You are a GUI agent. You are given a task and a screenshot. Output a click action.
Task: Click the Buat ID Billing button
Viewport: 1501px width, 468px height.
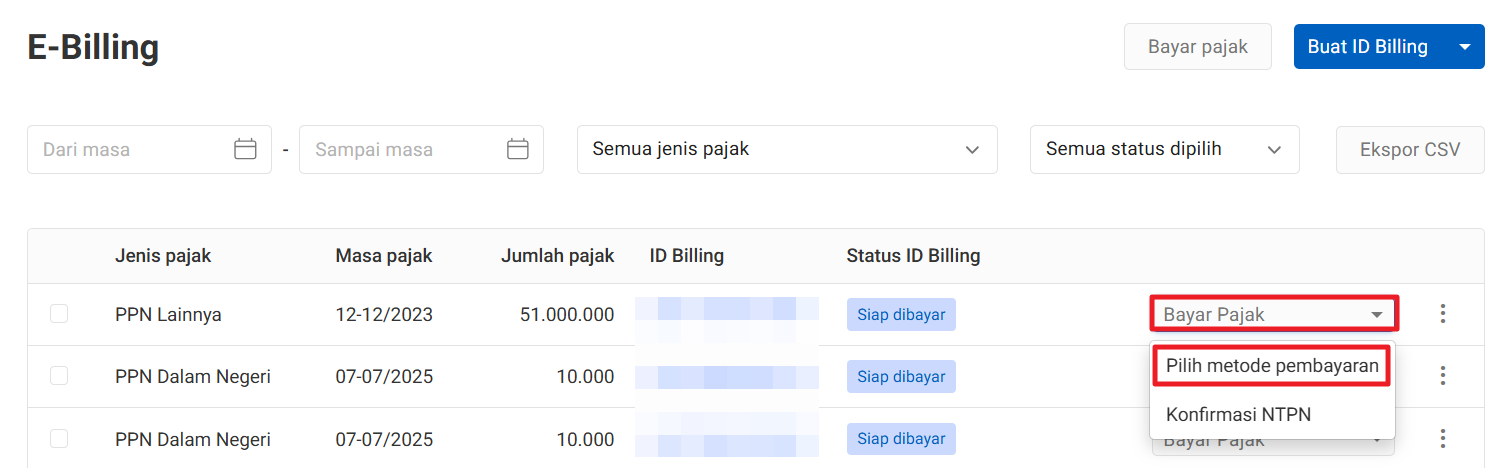point(1367,47)
